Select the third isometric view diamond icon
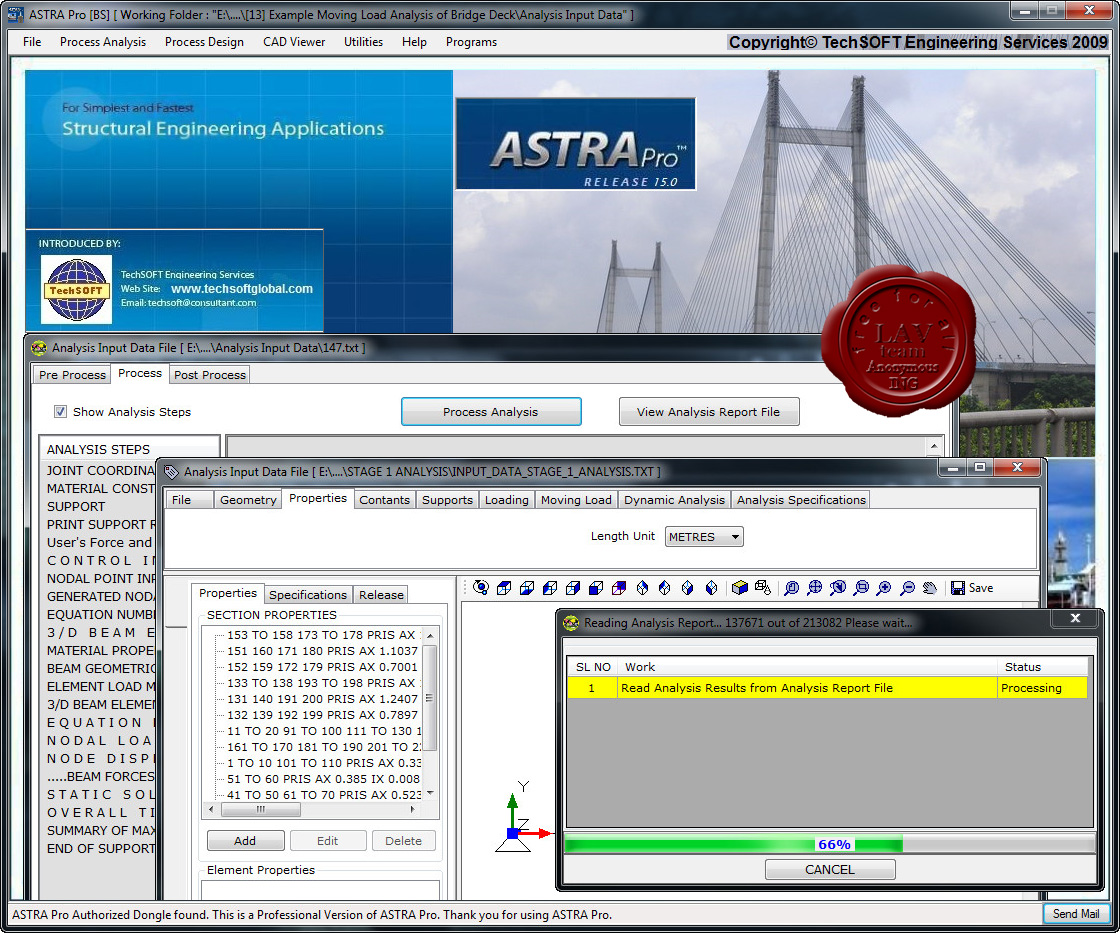The height and width of the screenshot is (933, 1120). pos(688,587)
